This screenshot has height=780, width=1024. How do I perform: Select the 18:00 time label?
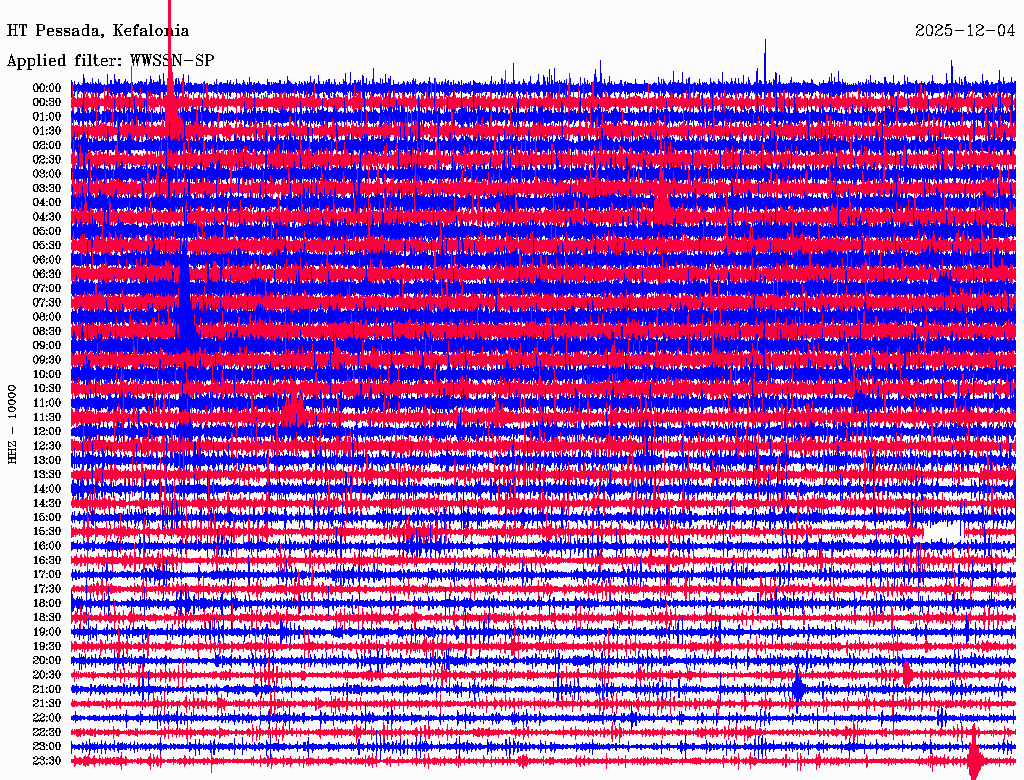click(47, 603)
